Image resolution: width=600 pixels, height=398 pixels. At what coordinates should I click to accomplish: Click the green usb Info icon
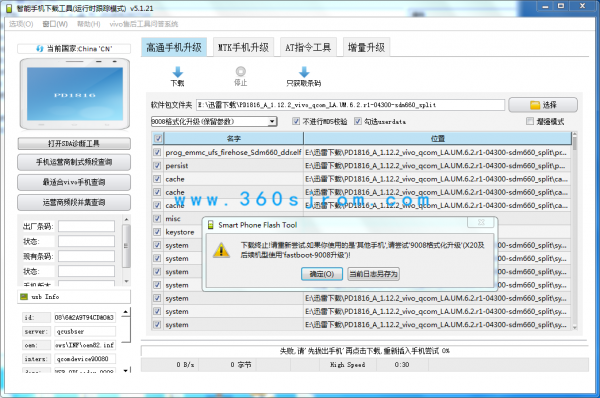(x=24, y=297)
